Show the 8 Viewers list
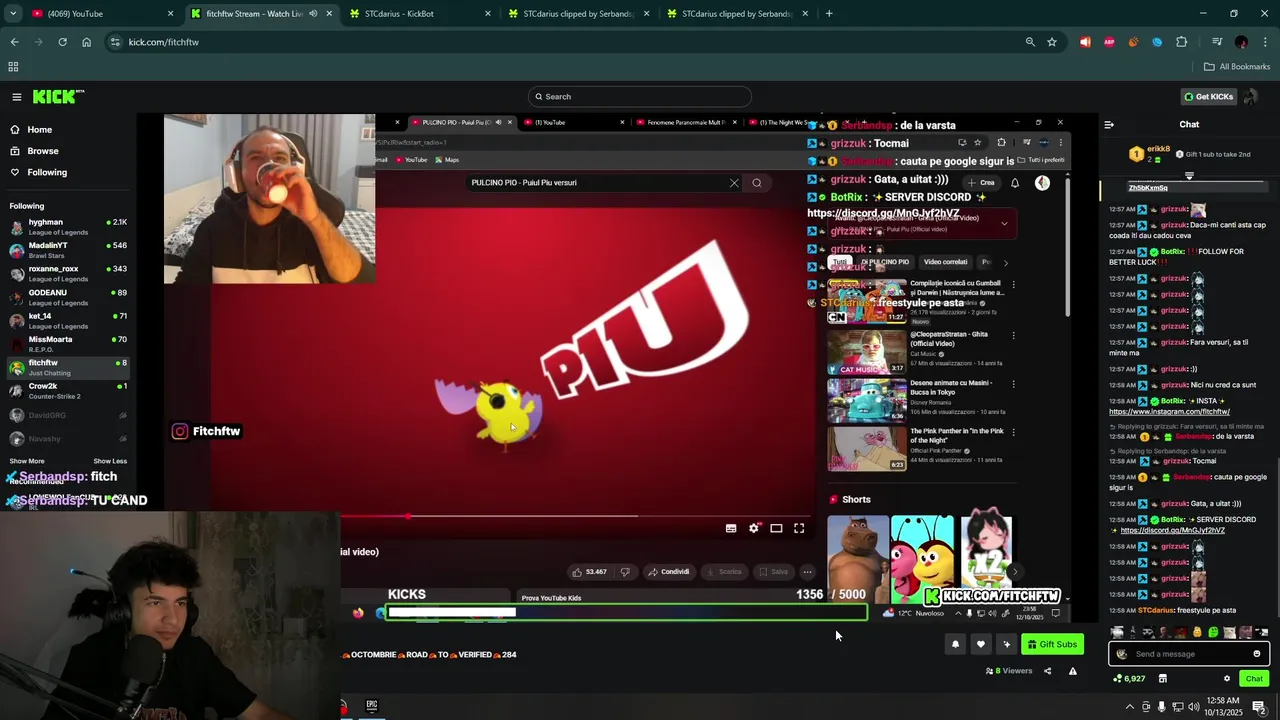1280x720 pixels. coord(1008,671)
